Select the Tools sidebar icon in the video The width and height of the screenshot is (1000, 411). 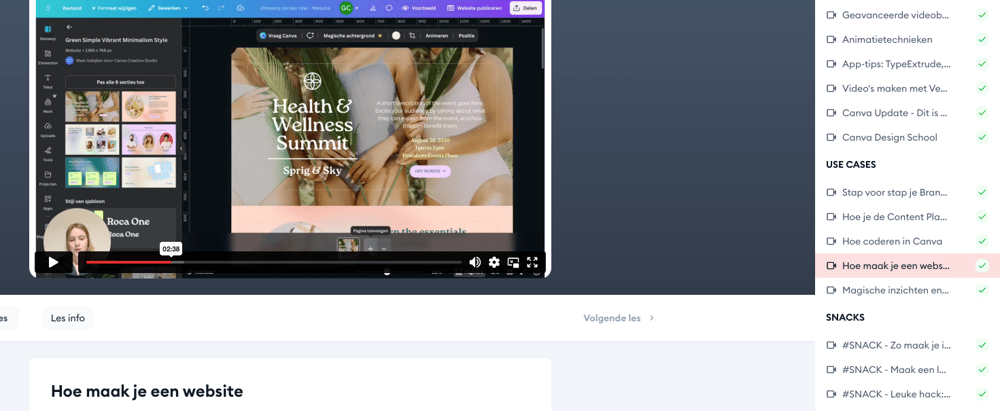pos(48,153)
